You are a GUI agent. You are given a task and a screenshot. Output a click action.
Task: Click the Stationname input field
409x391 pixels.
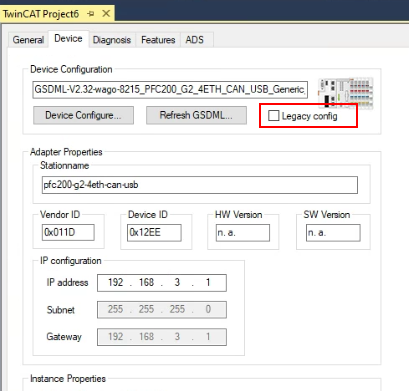pos(200,185)
